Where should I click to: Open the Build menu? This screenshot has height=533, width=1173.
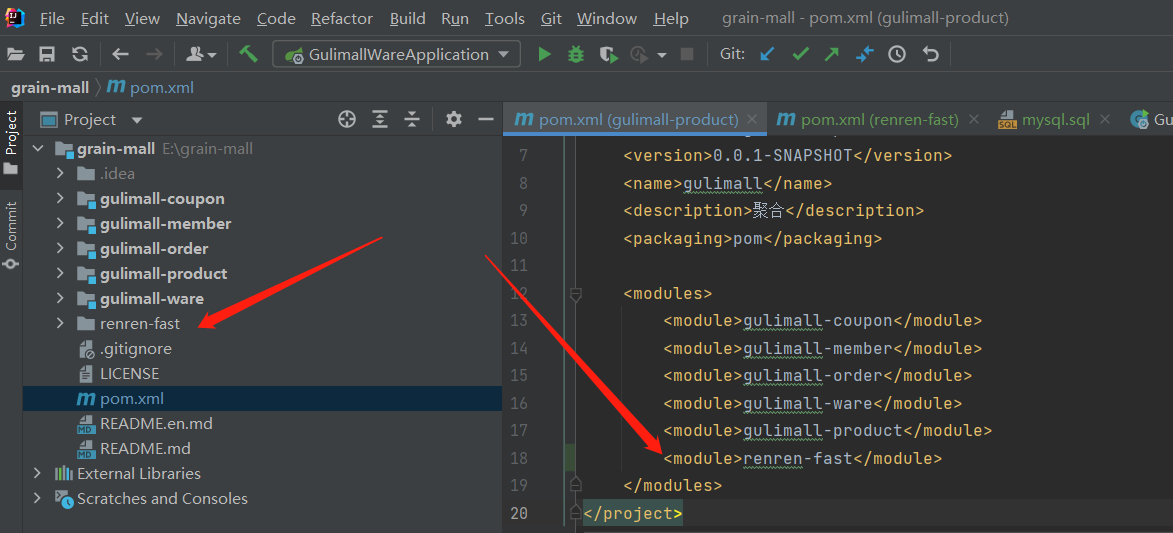tap(408, 19)
